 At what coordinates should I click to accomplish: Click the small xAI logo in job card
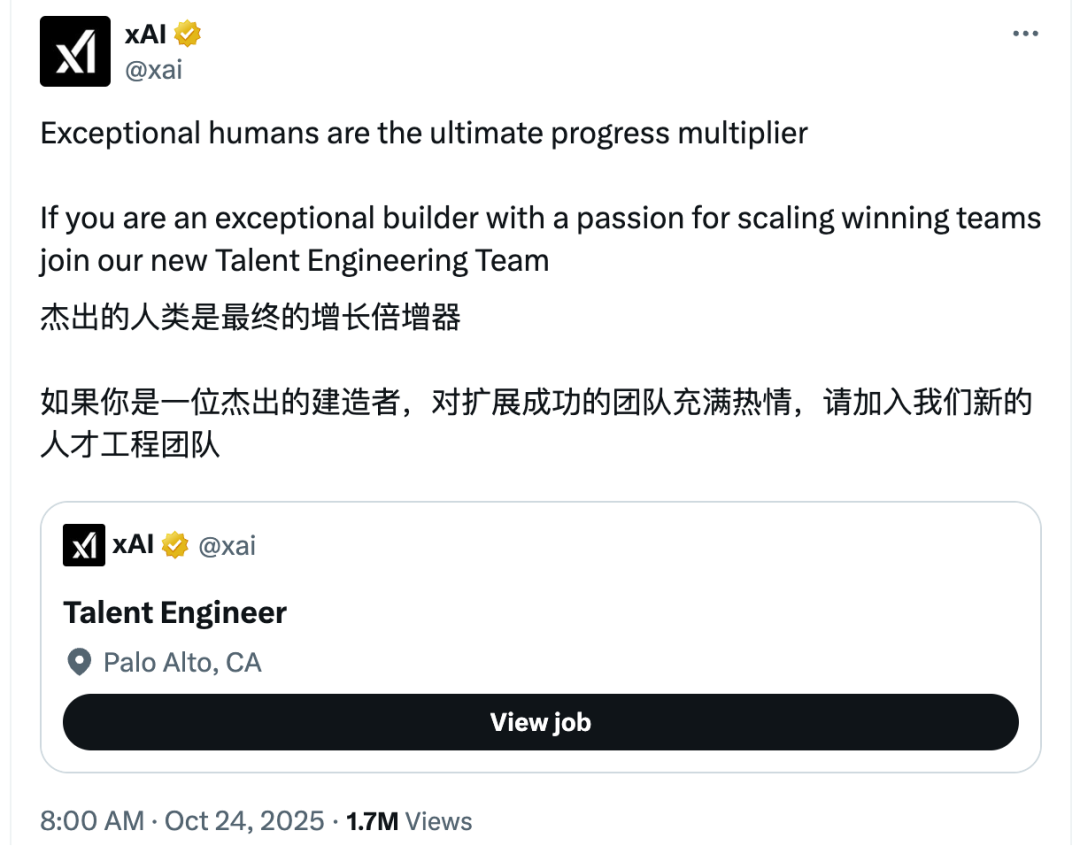[x=84, y=545]
